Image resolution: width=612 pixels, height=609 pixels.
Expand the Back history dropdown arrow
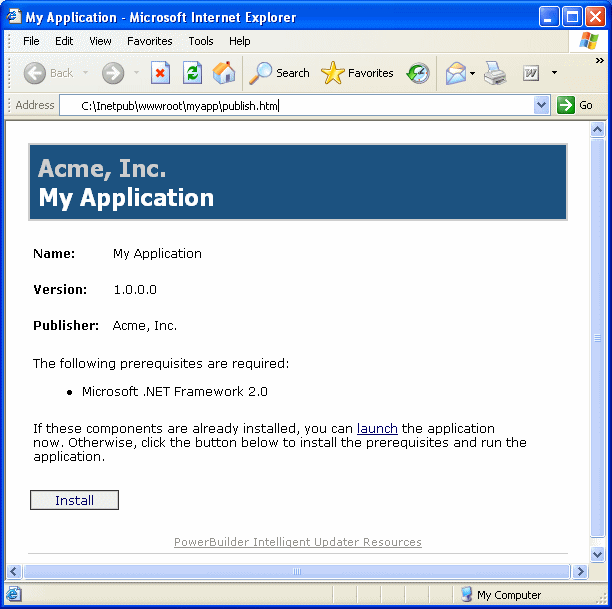point(85,73)
